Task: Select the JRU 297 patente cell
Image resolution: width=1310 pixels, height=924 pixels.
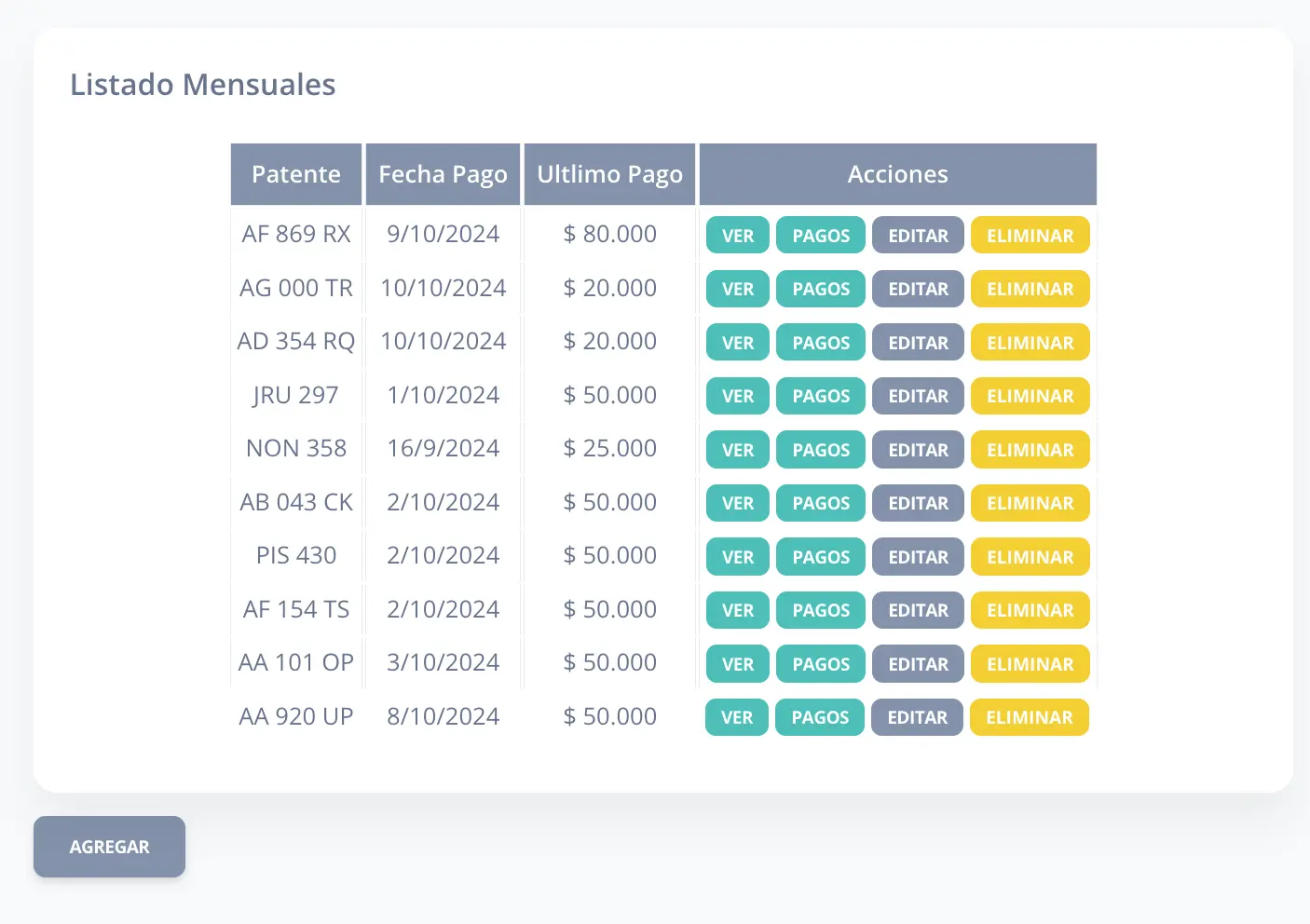Action: pos(296,395)
